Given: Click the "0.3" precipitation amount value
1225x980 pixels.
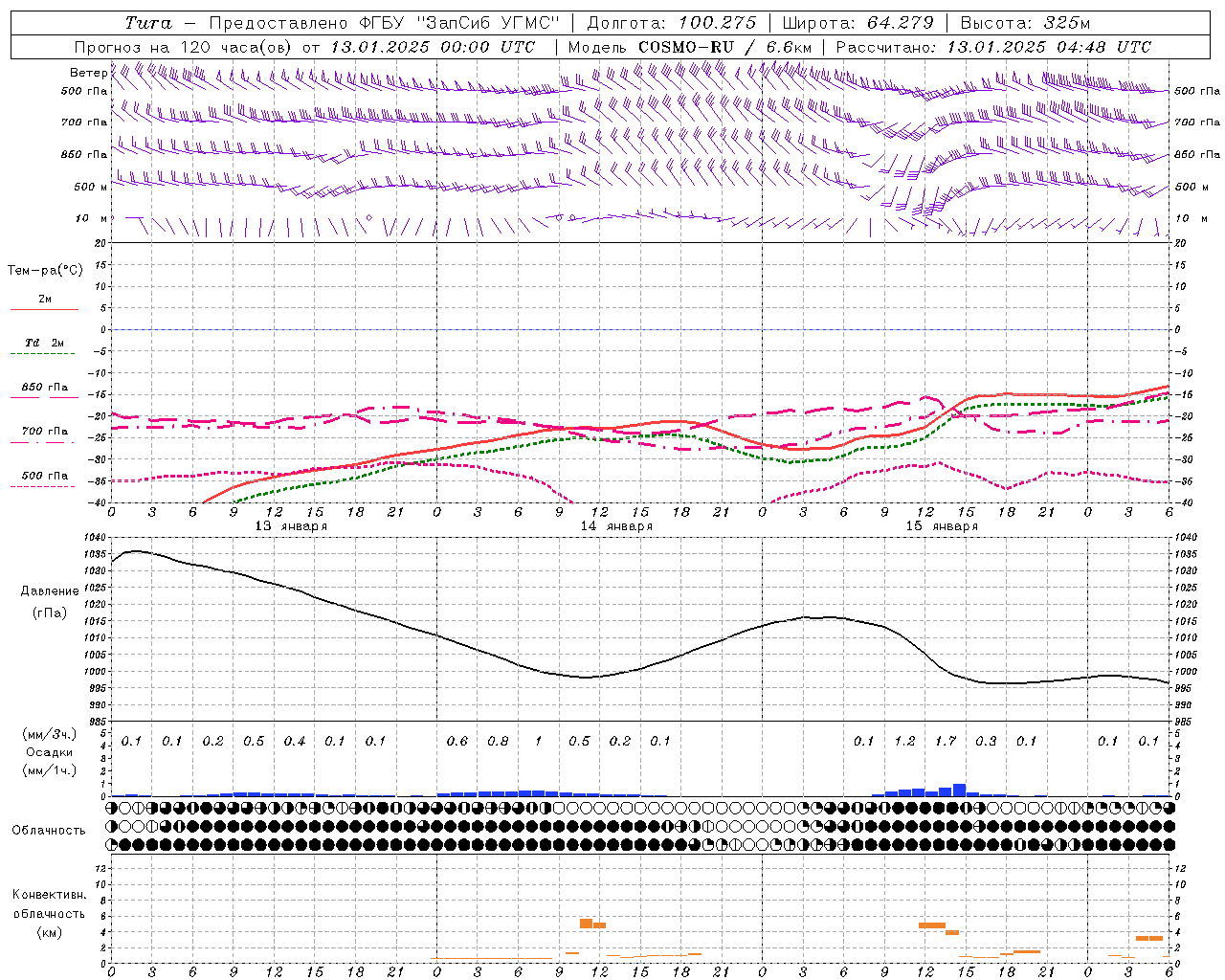Looking at the screenshot, I should pos(986,741).
